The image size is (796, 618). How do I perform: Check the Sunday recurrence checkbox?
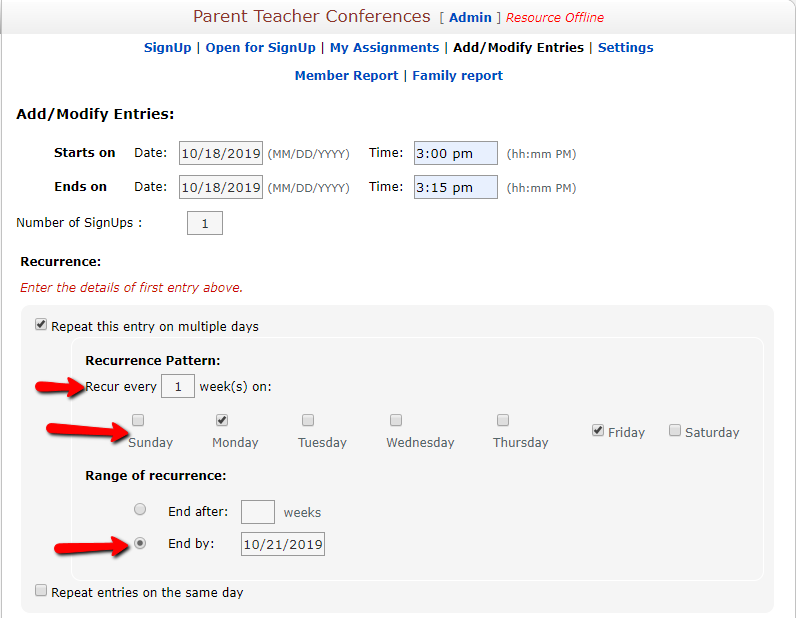(x=138, y=420)
